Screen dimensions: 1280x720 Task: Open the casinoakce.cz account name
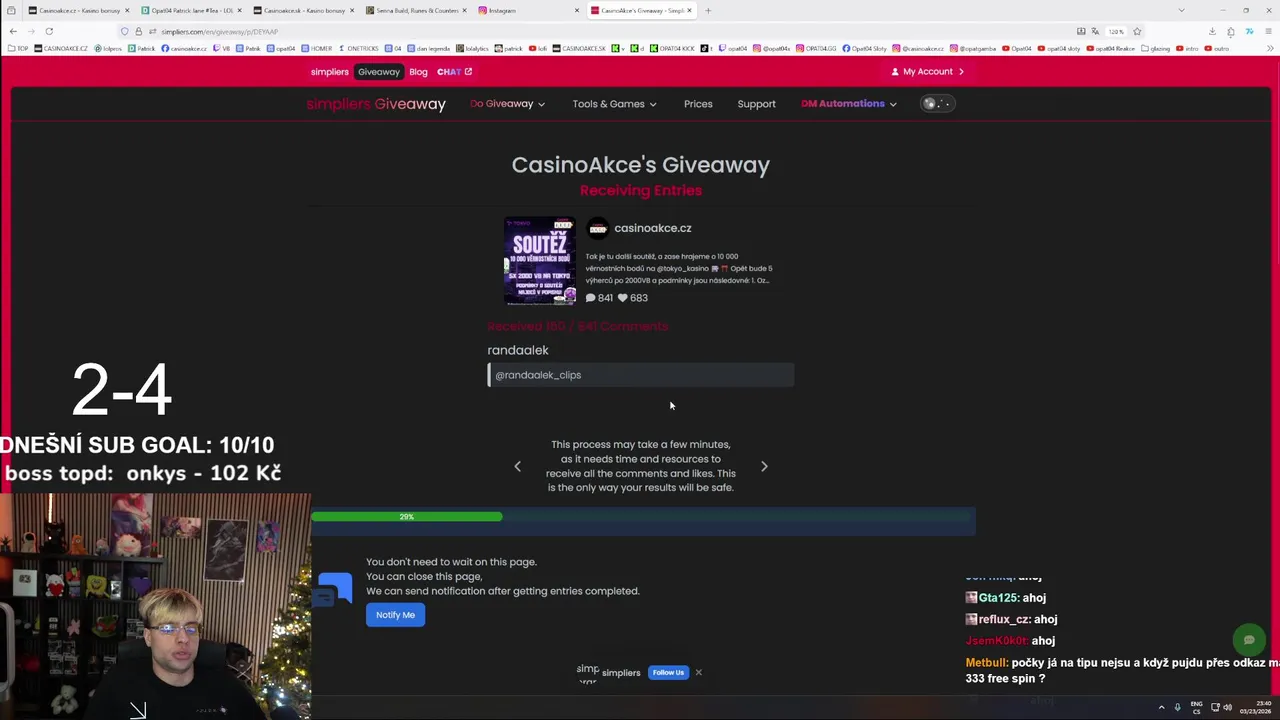[x=653, y=228]
